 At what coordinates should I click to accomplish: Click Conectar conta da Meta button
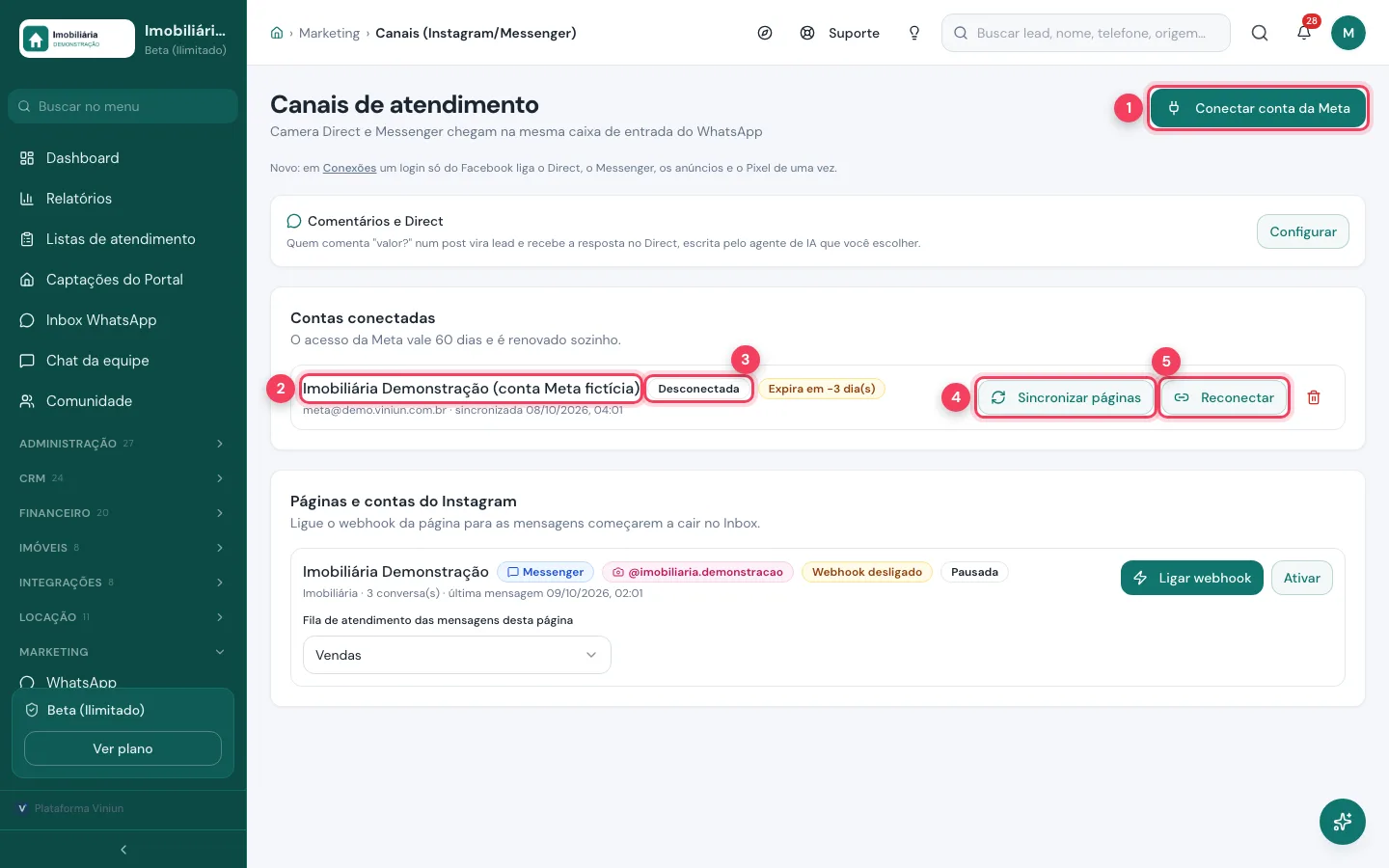[x=1258, y=108]
